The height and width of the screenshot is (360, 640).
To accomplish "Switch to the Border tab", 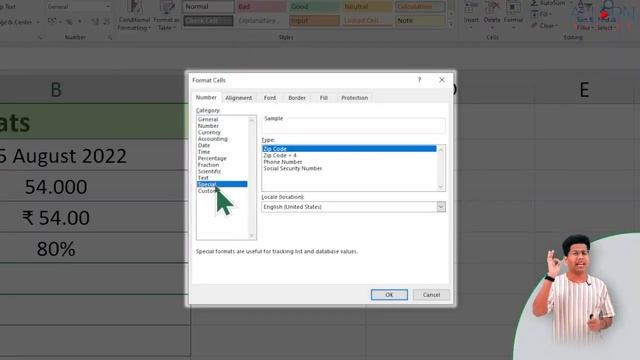I will click(297, 98).
